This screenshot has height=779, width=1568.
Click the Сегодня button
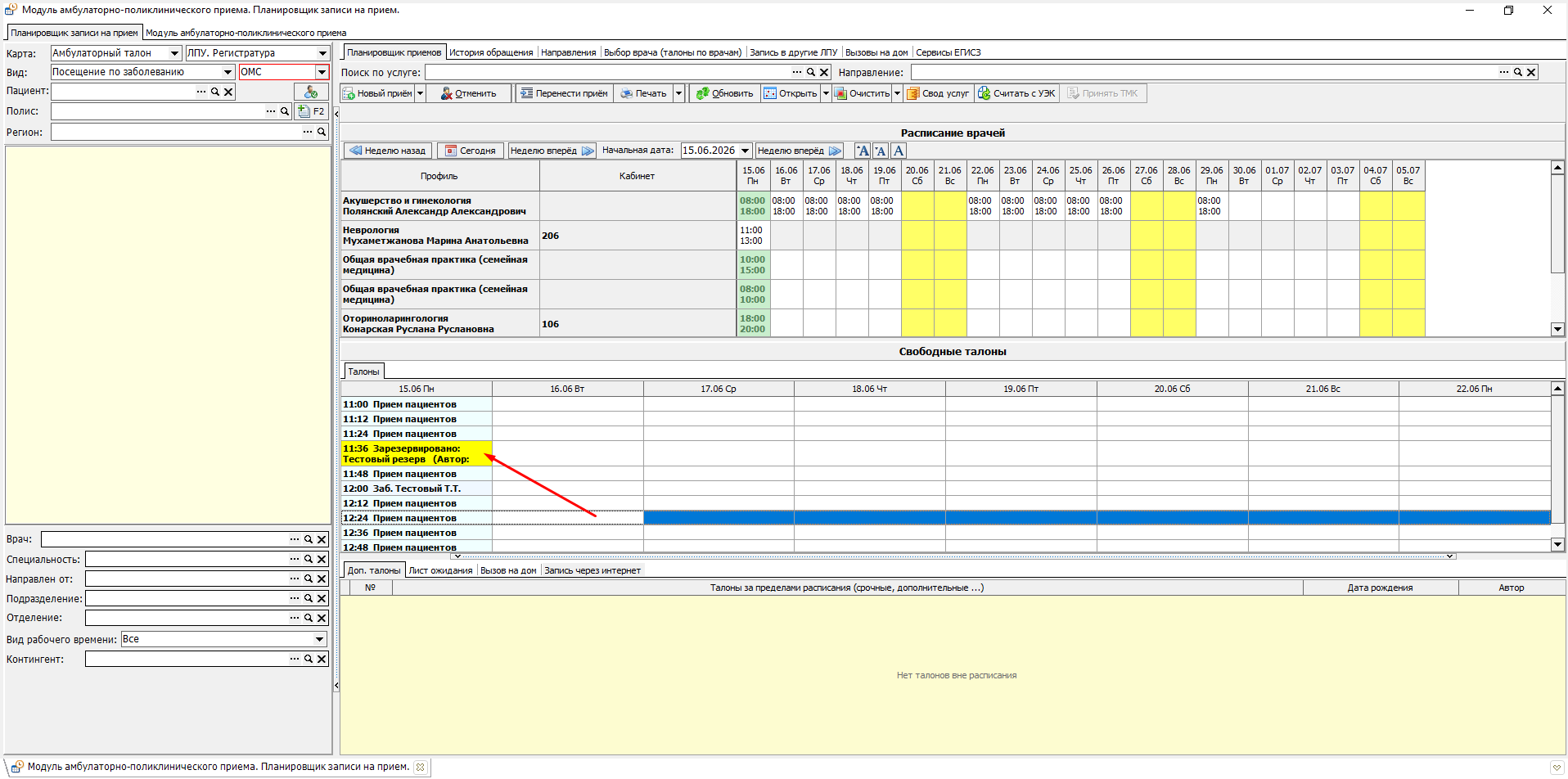[x=471, y=151]
